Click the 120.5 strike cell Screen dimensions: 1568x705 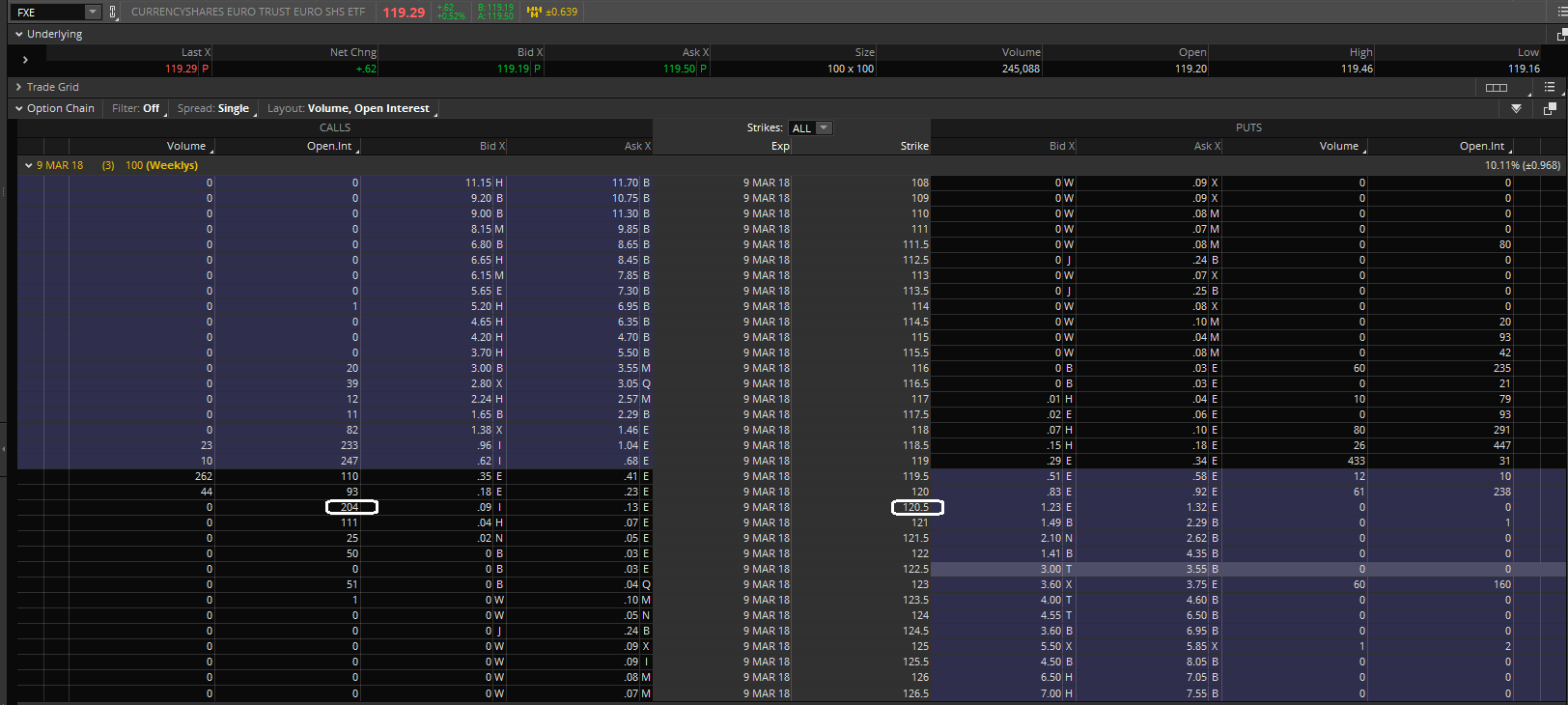pyautogui.click(x=915, y=507)
